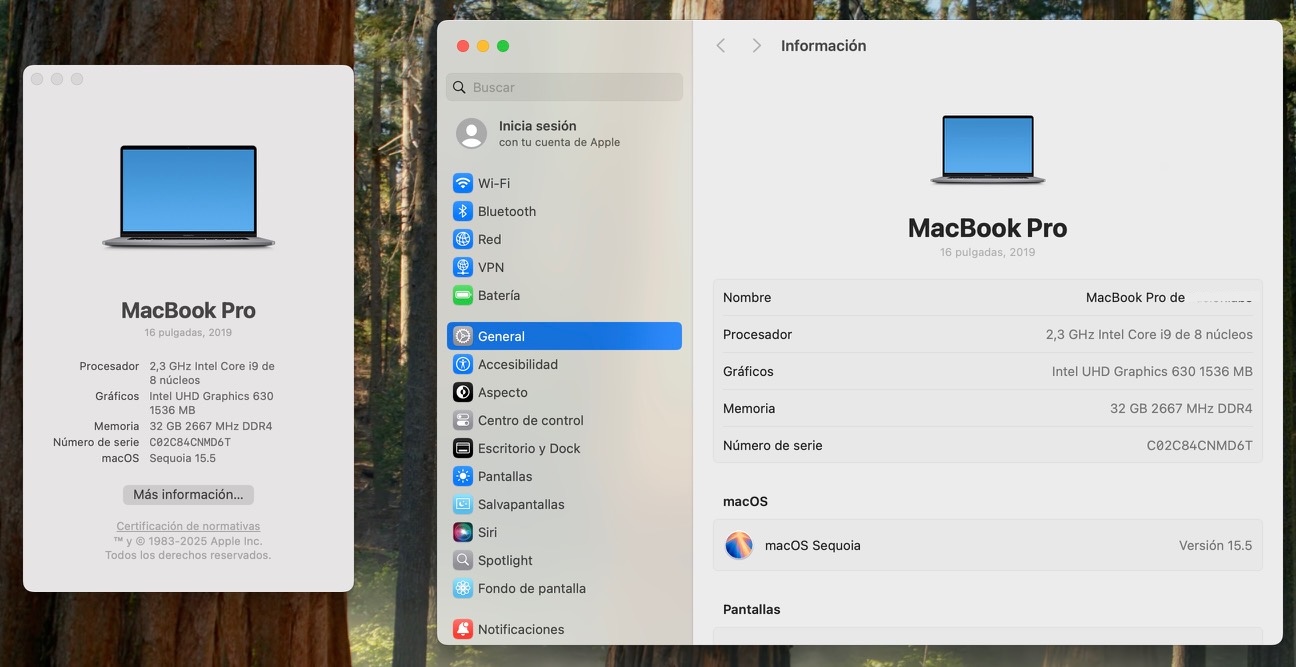Click serial number in Información pane
The image size is (1296, 667).
click(1199, 445)
